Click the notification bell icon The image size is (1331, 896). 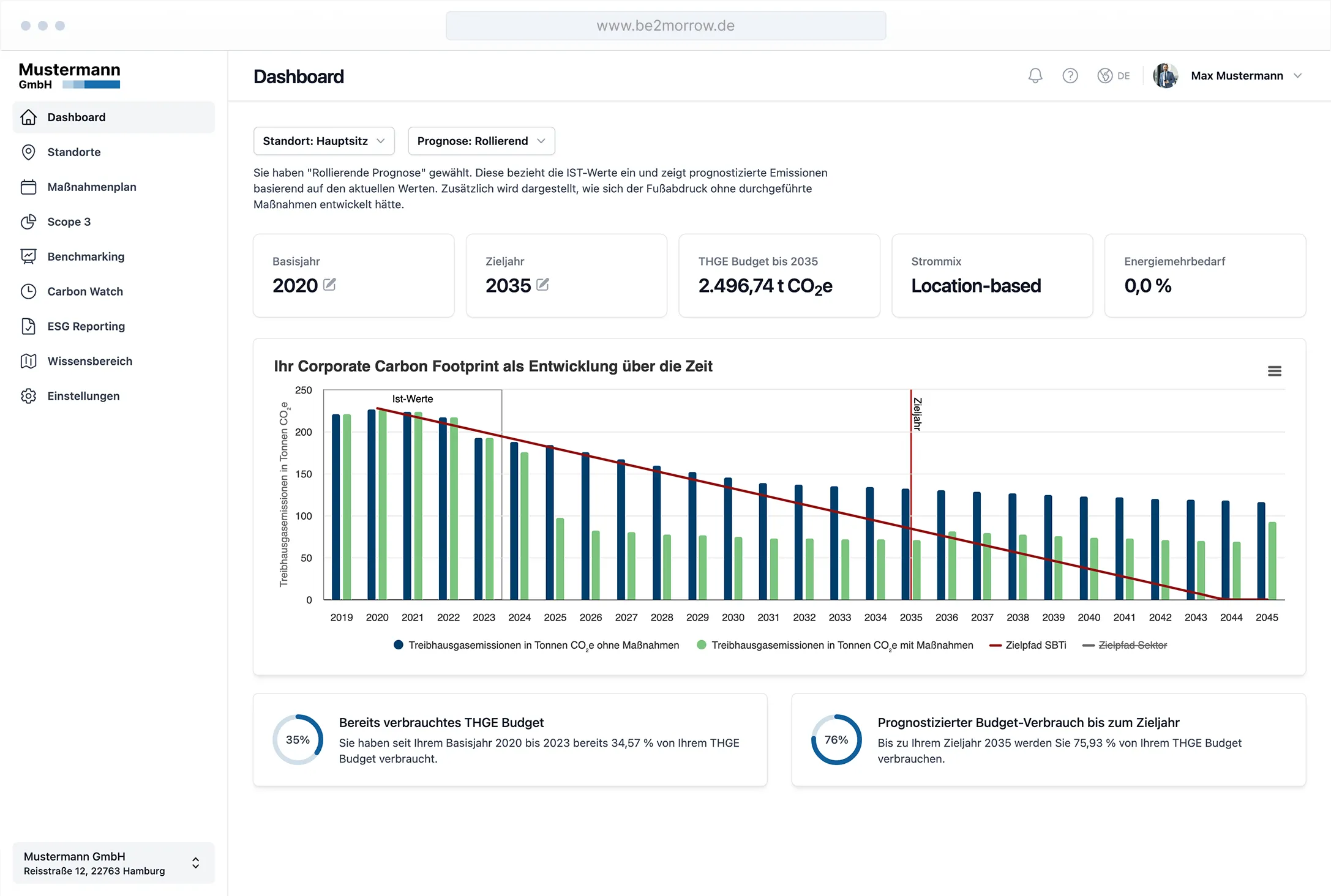(1035, 76)
